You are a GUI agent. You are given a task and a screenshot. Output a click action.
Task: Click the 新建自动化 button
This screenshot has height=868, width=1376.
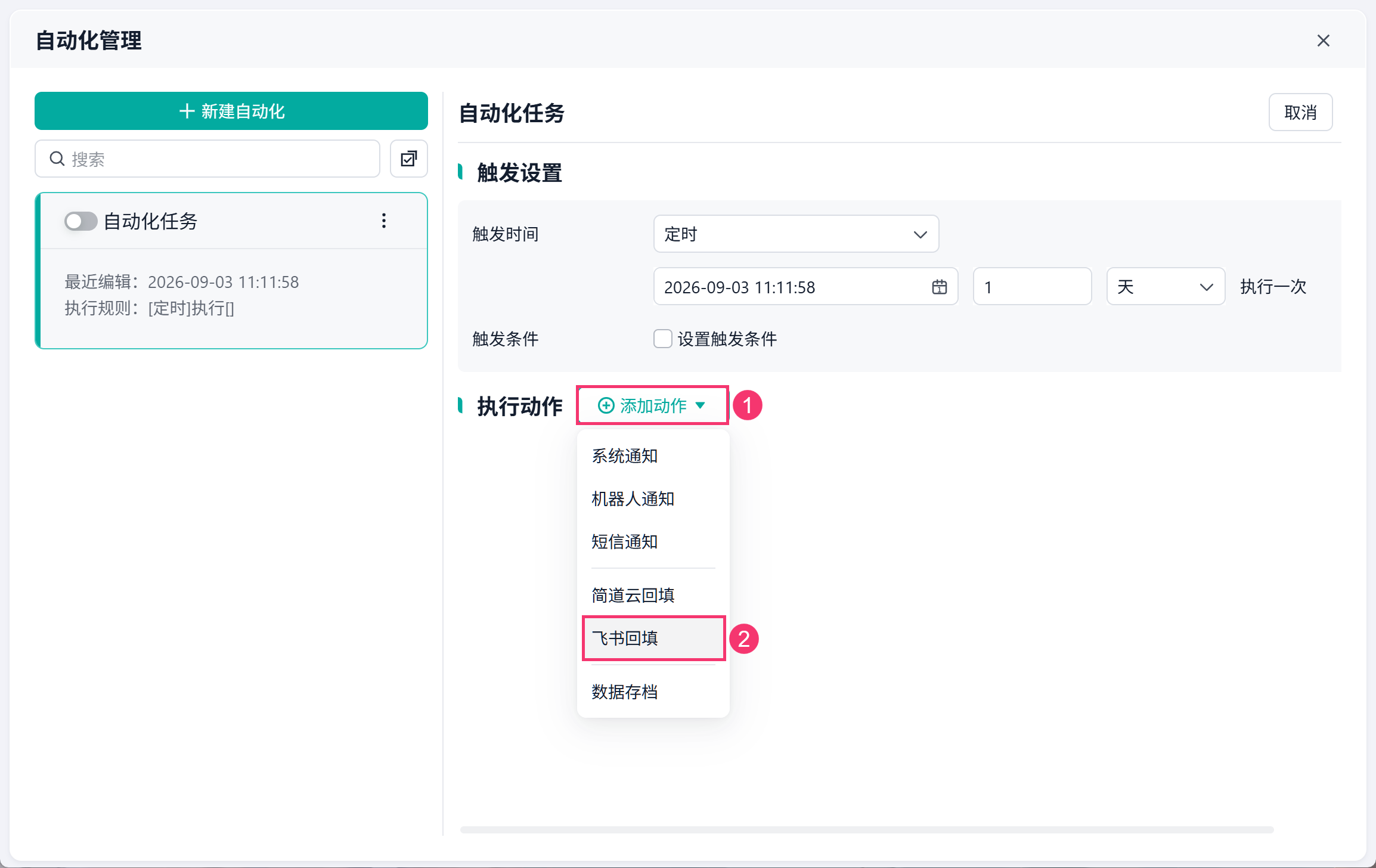point(231,111)
